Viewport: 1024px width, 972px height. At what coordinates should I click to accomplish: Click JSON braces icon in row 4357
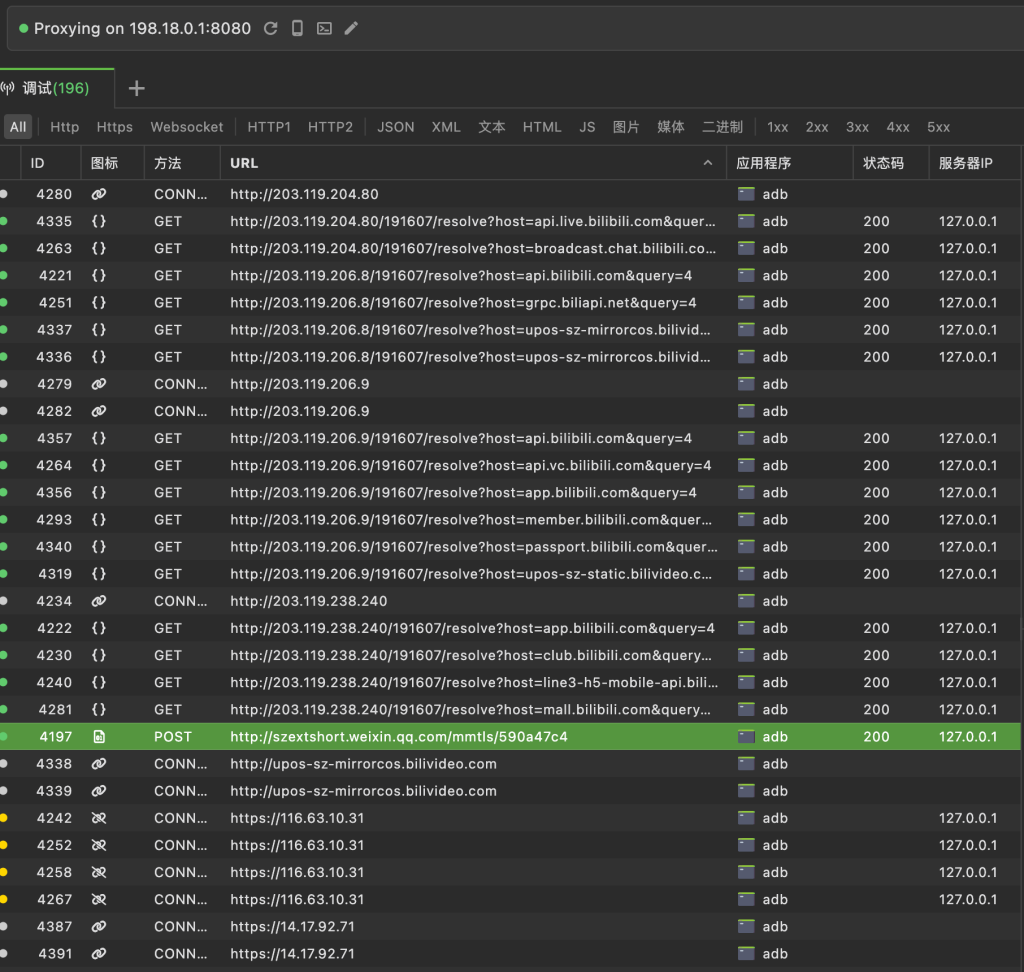coord(99,438)
